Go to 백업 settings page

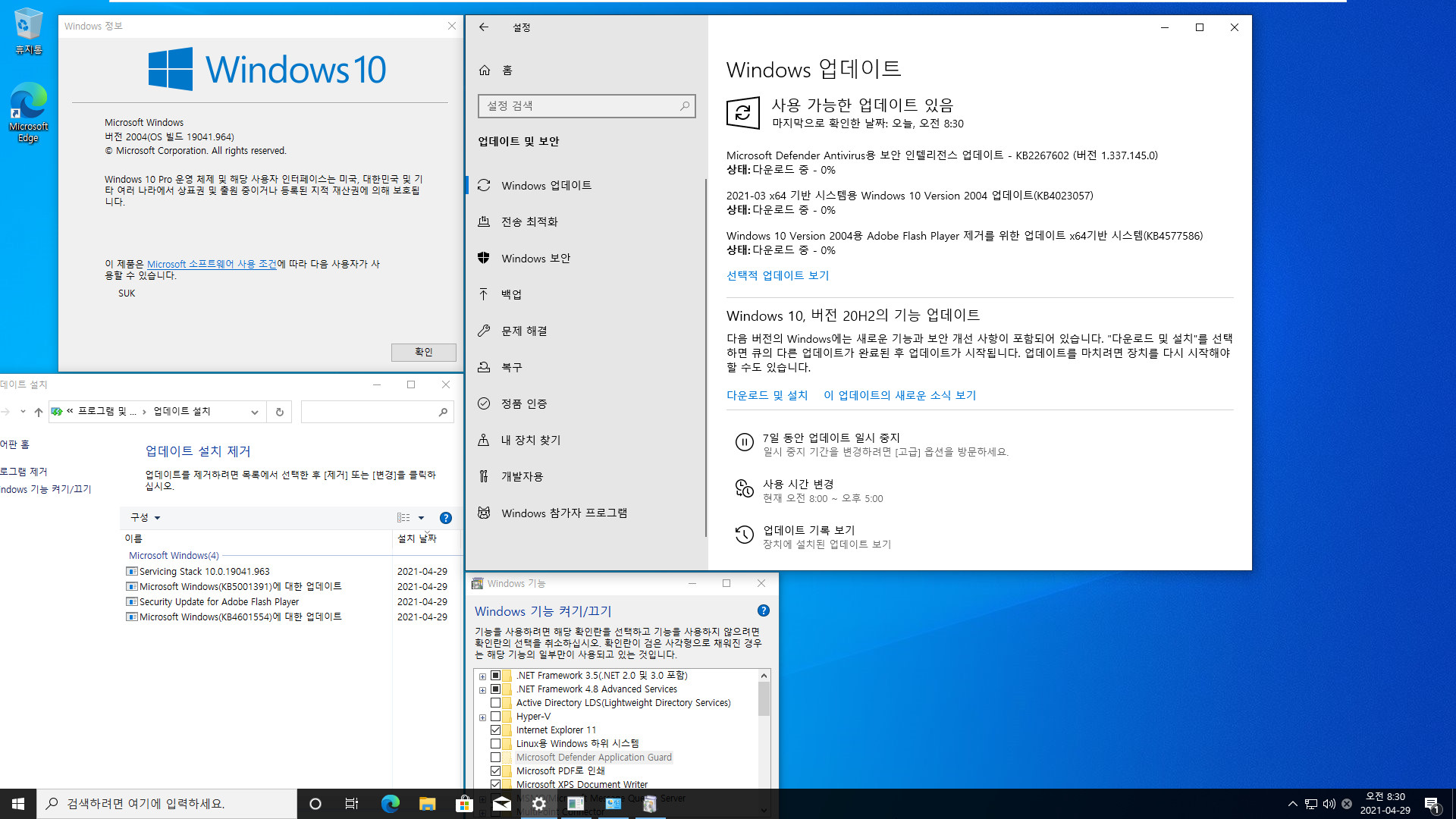[585, 294]
